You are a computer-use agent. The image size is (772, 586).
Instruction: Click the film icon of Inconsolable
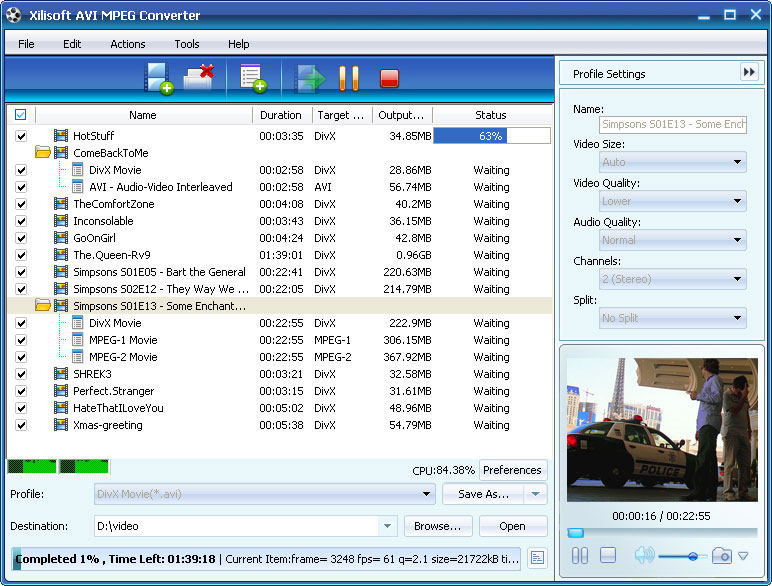pyautogui.click(x=61, y=221)
